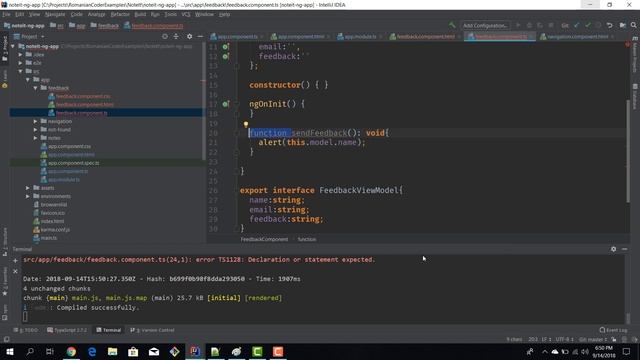The width and height of the screenshot is (640, 360).
Task: Click the collapse all icon in Project panel
Action: point(176,36)
